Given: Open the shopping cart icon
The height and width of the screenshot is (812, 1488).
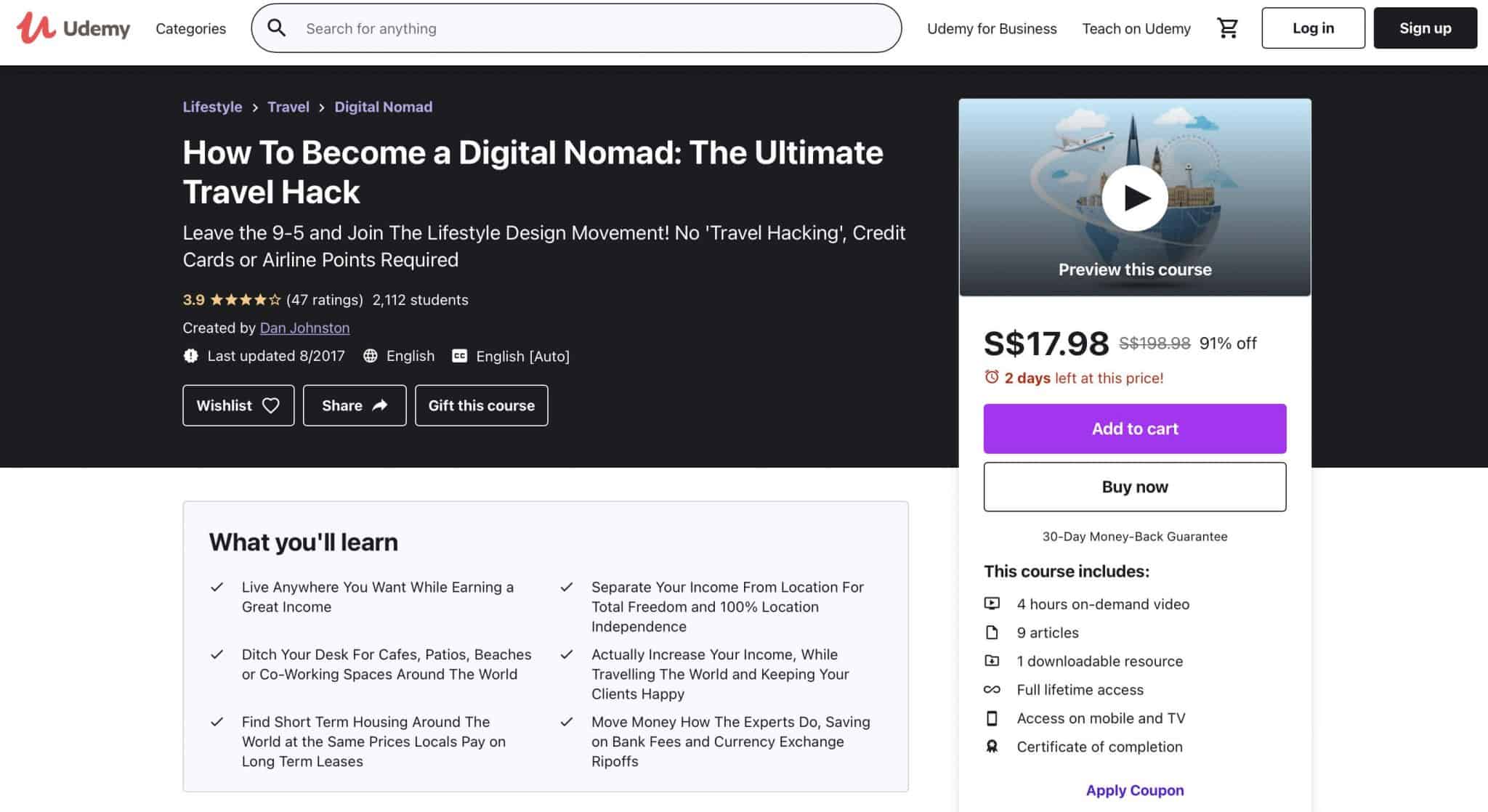Looking at the screenshot, I should pyautogui.click(x=1227, y=28).
